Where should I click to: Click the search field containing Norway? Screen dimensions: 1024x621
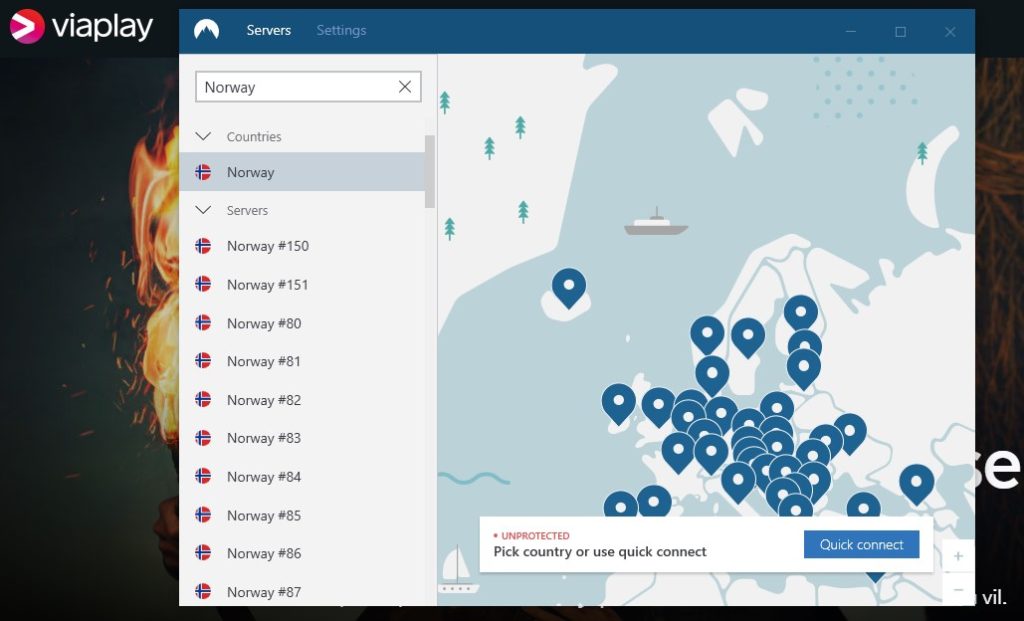pos(308,87)
